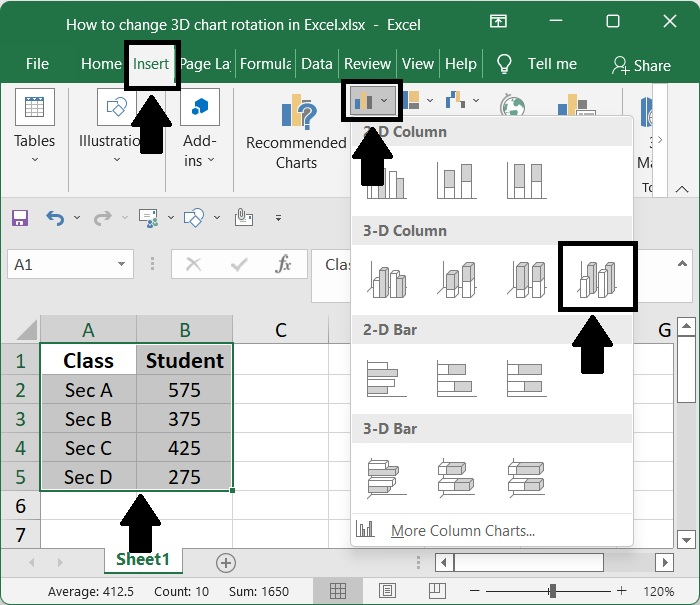
Task: Zoom out with the minus button
Action: (475, 591)
